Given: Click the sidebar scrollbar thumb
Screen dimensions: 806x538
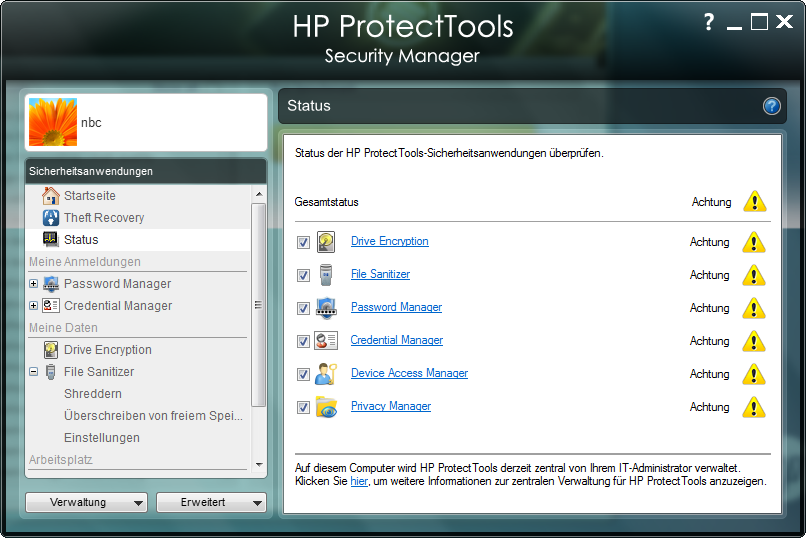Looking at the screenshot, I should (259, 305).
